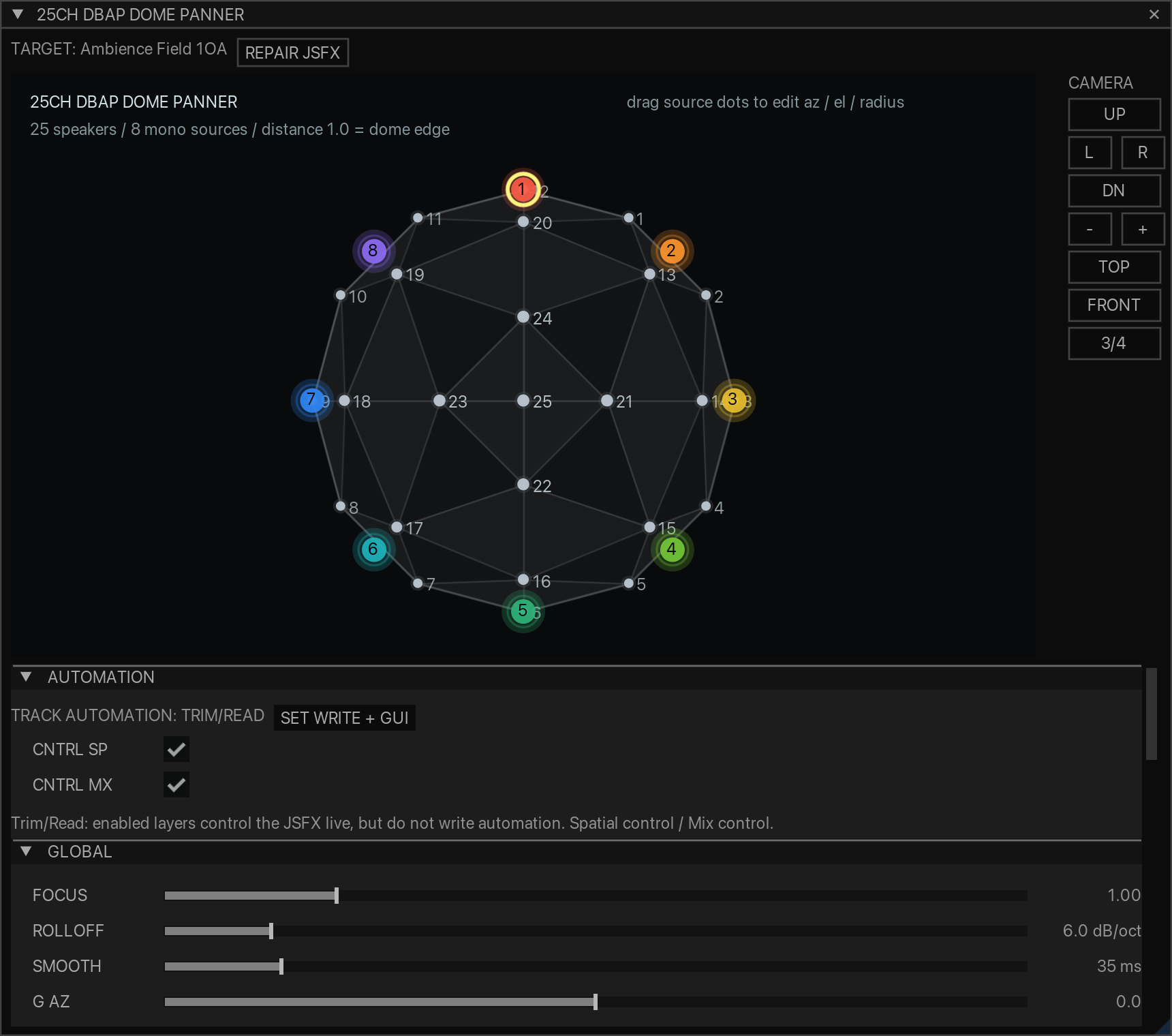Rotate camera right with R button
1172x1036 pixels.
pyautogui.click(x=1143, y=152)
